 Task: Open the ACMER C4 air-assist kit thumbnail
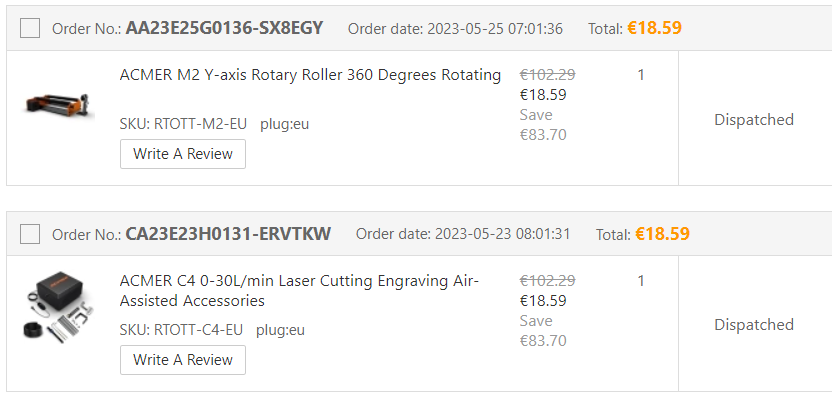(58, 306)
